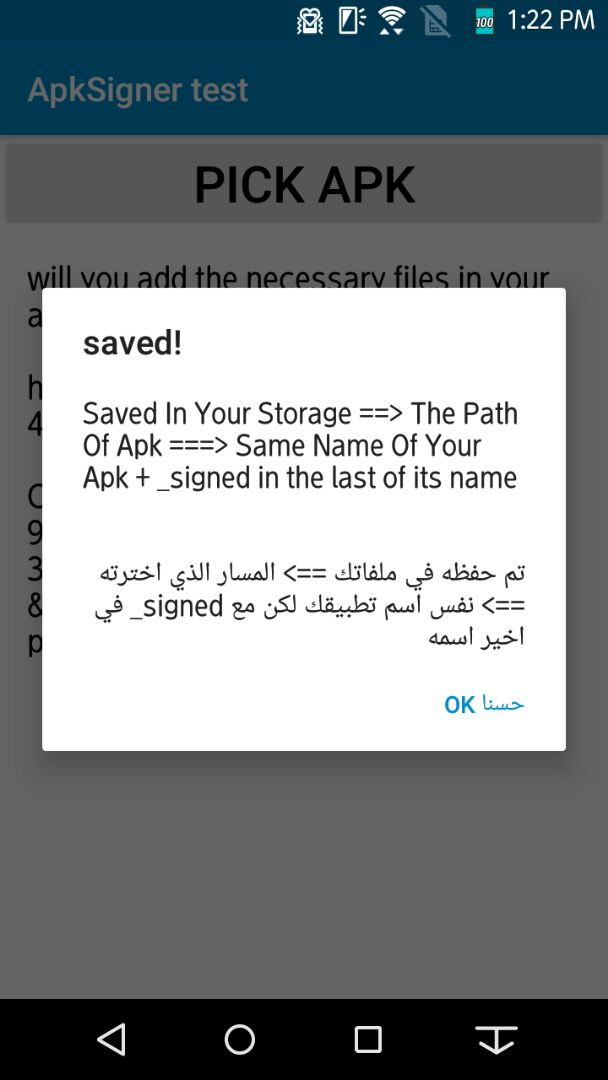
Task: Dismiss the dialog with OK حسنا
Action: point(483,704)
